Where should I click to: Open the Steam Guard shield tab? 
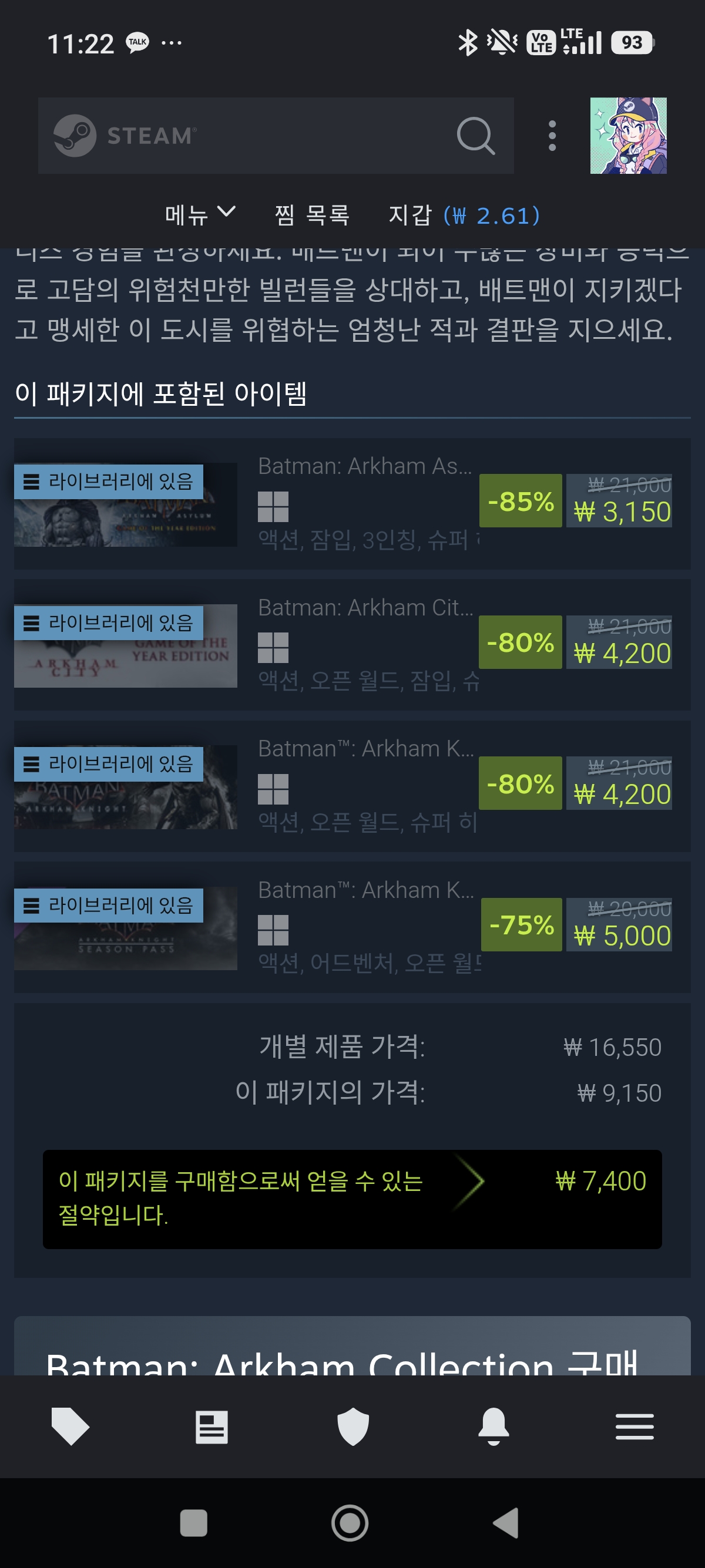click(x=353, y=1426)
